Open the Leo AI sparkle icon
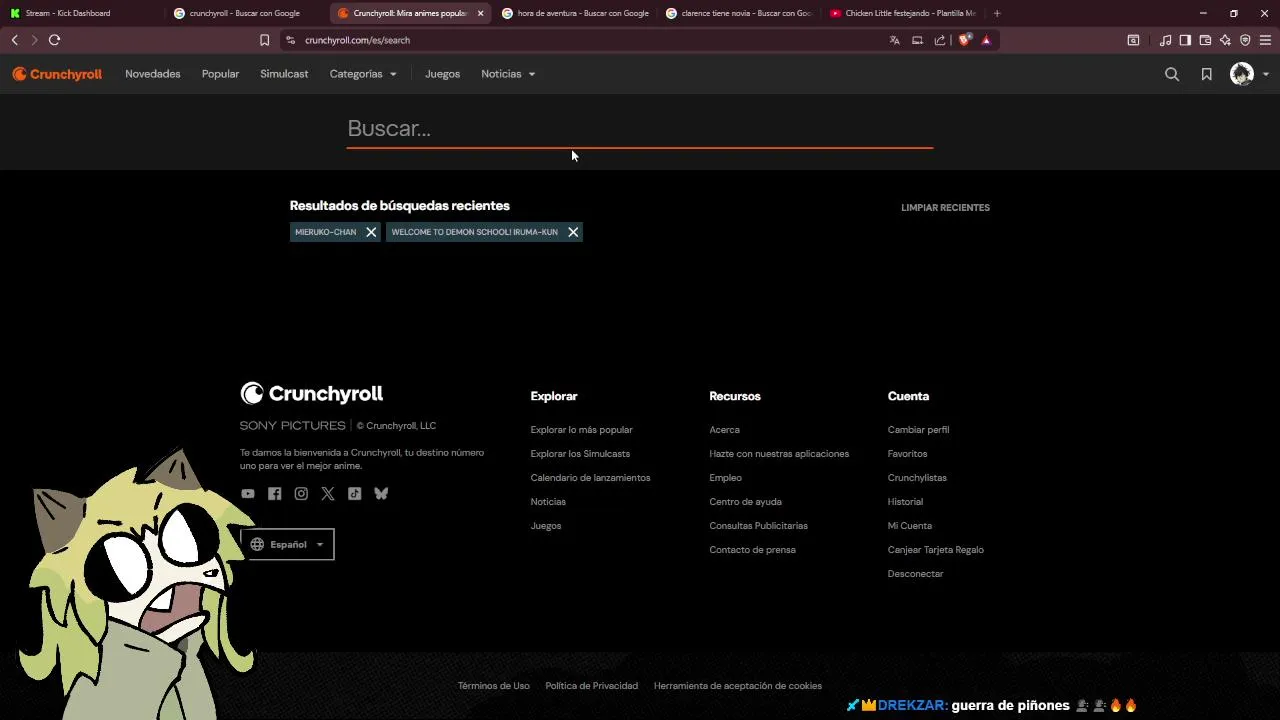 click(x=1225, y=40)
